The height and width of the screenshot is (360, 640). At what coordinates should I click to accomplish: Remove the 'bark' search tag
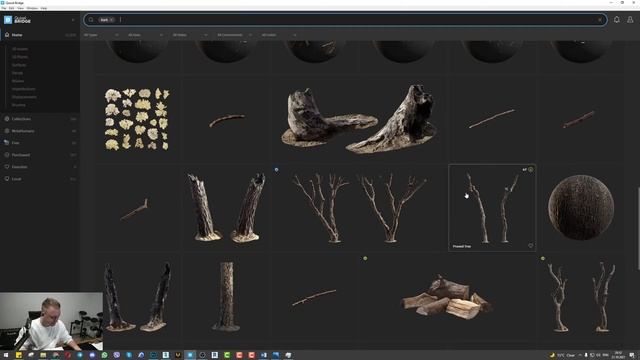point(111,20)
